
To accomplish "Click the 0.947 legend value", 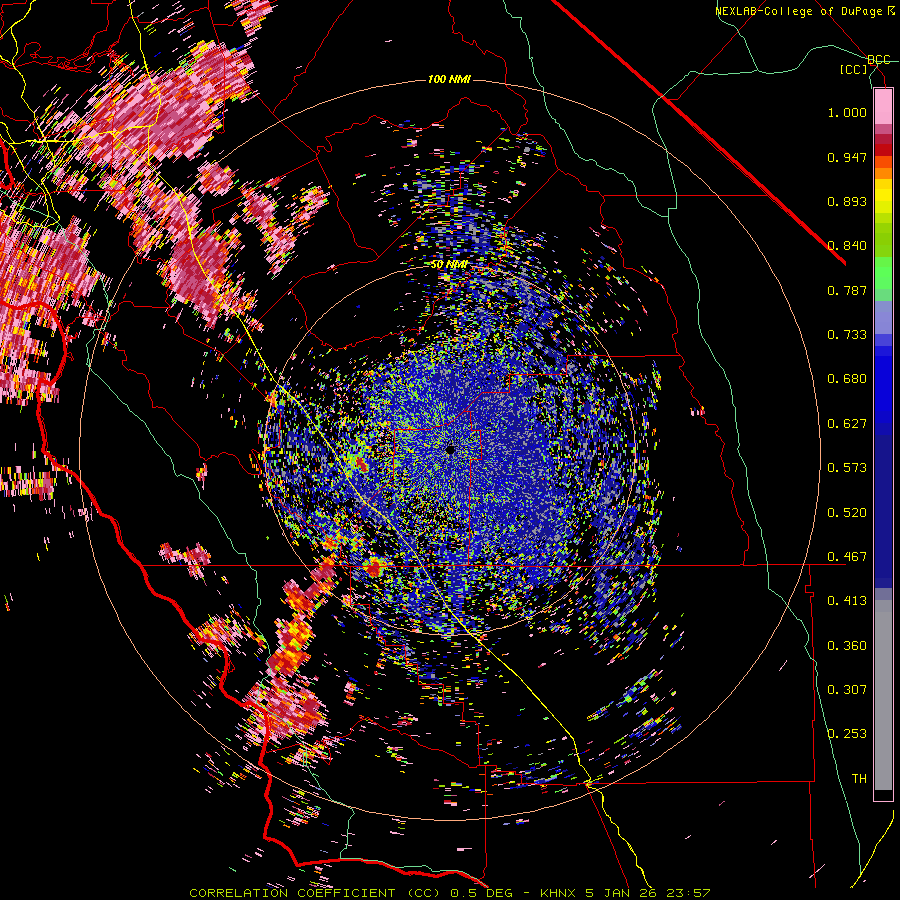I will 847,157.
